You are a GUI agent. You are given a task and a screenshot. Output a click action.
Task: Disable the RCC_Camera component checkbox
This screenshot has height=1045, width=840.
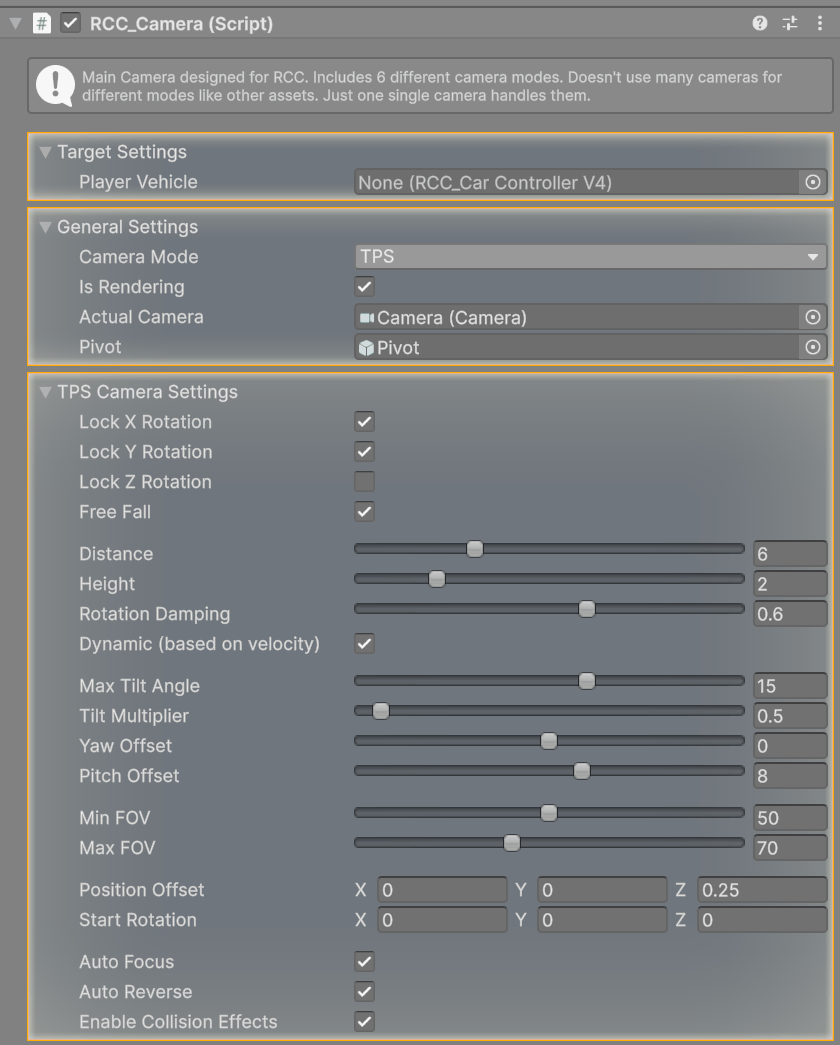click(x=71, y=23)
